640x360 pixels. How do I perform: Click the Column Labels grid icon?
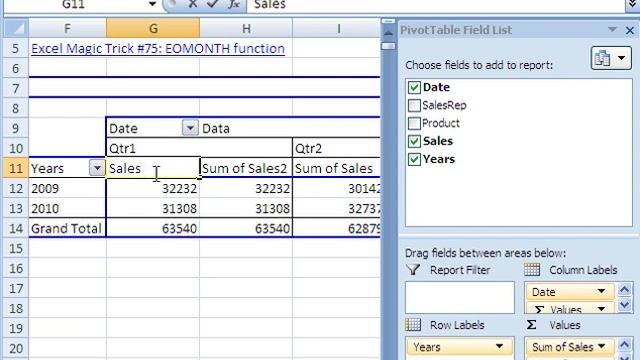(x=532, y=270)
